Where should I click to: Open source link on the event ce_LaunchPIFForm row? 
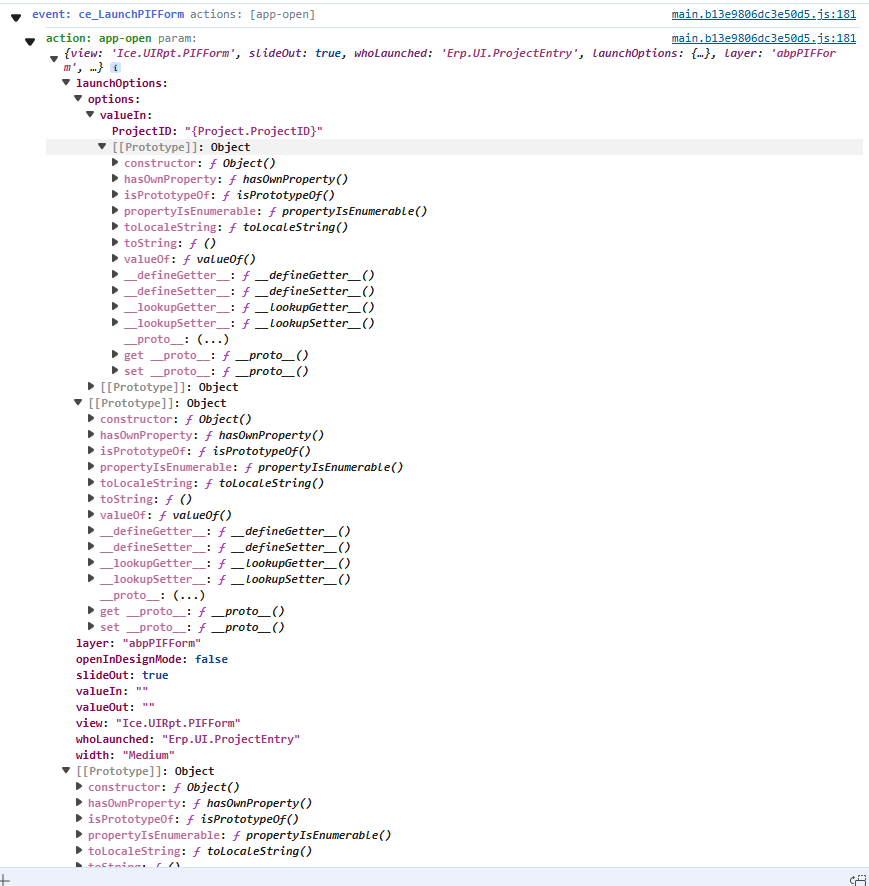pos(763,14)
